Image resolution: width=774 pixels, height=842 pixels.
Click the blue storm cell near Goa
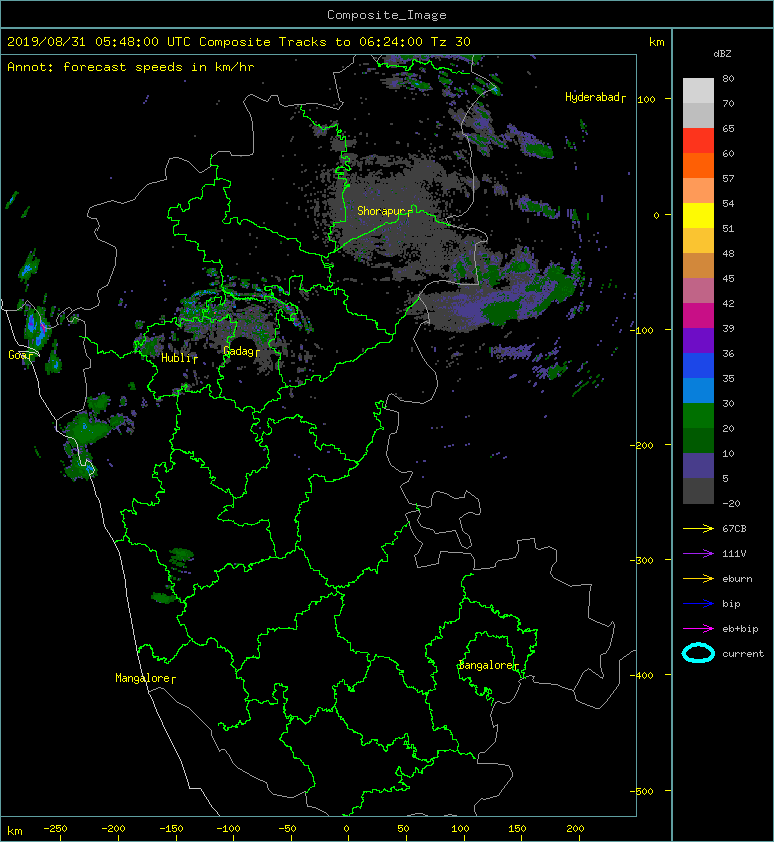(x=38, y=329)
